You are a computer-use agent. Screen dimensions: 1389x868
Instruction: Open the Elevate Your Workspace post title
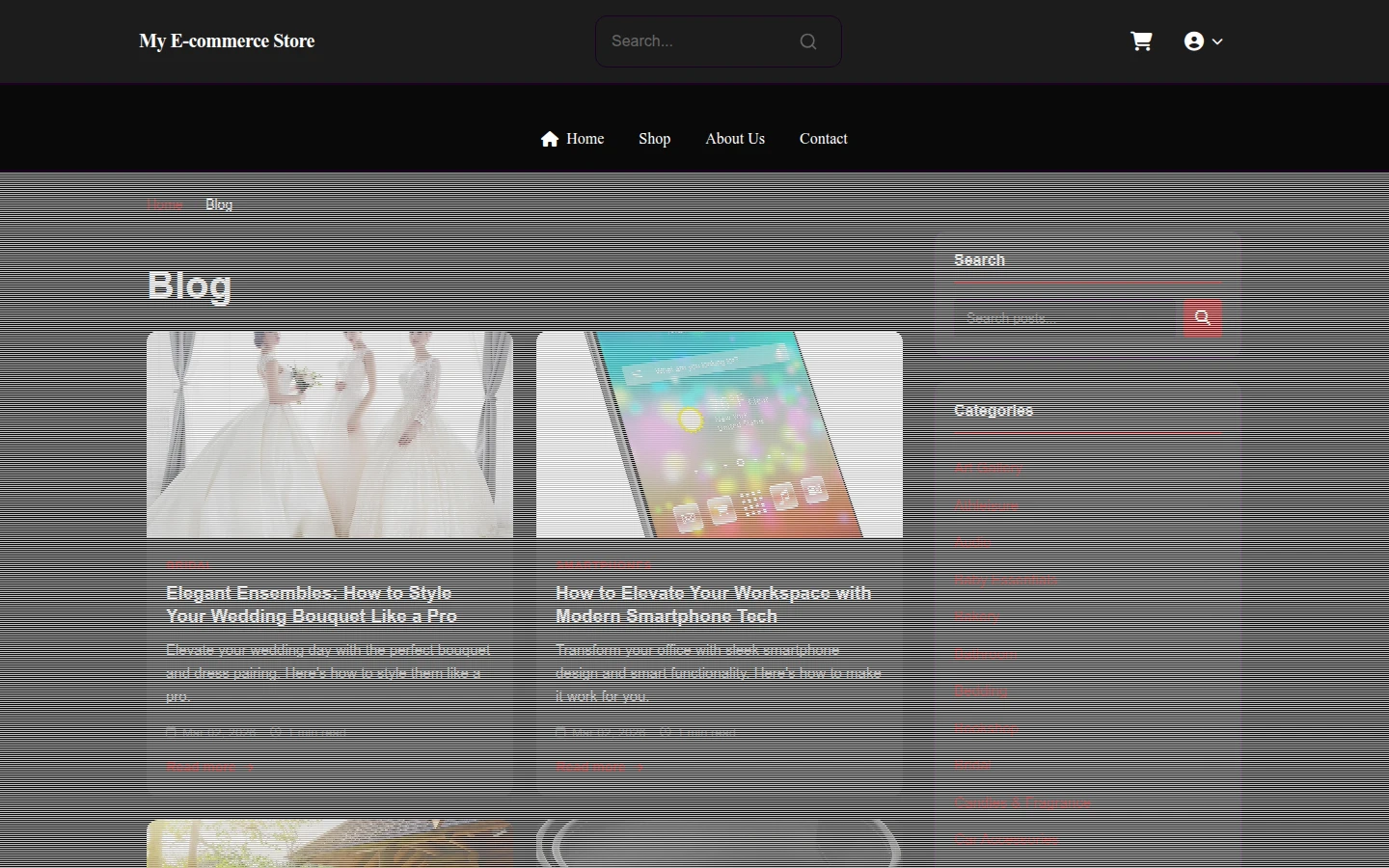point(714,605)
